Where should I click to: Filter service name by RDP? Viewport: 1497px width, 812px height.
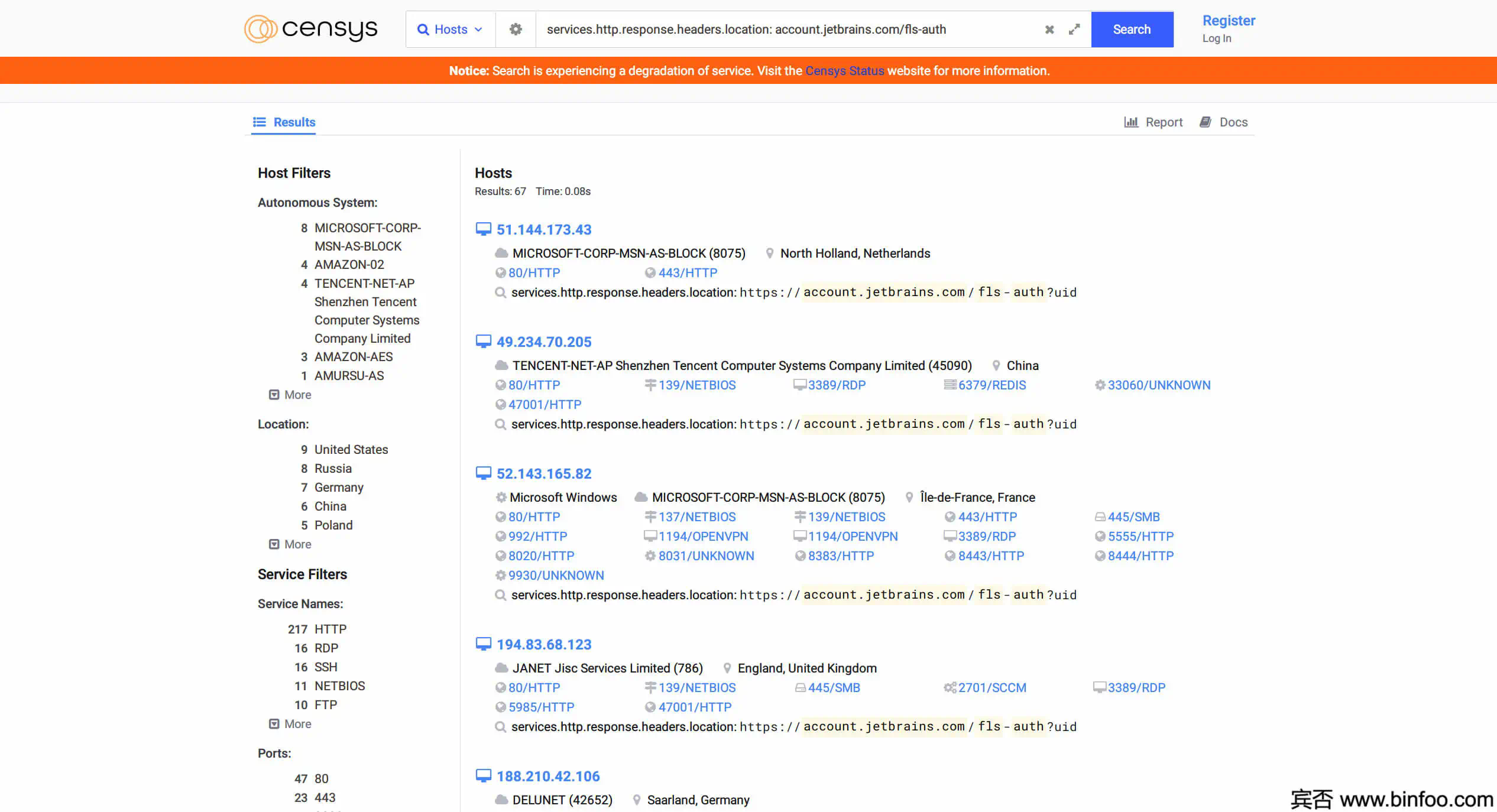click(326, 648)
